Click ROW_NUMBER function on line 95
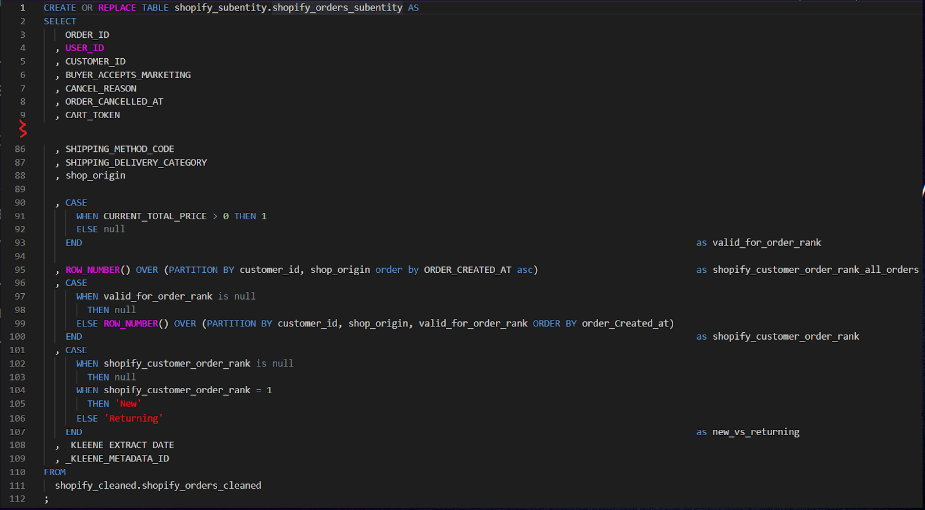The image size is (925, 510). [92, 270]
